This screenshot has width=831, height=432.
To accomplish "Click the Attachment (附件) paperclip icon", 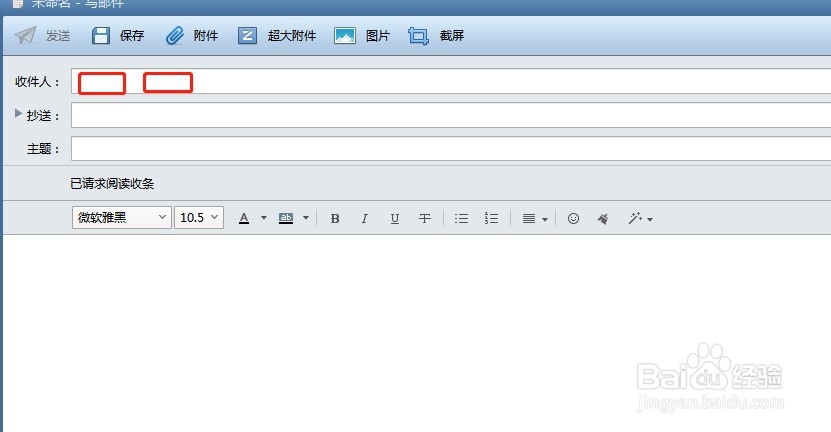I will click(174, 36).
